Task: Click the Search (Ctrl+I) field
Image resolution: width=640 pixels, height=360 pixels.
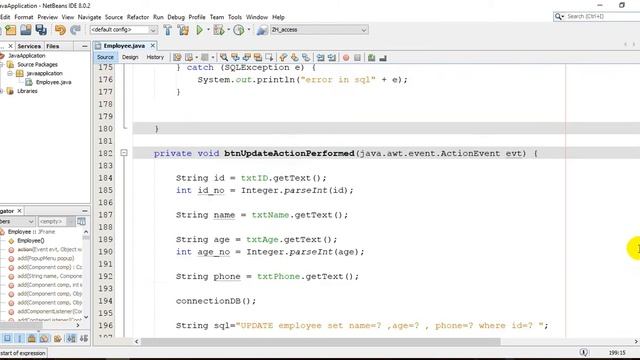Action: coord(602,16)
